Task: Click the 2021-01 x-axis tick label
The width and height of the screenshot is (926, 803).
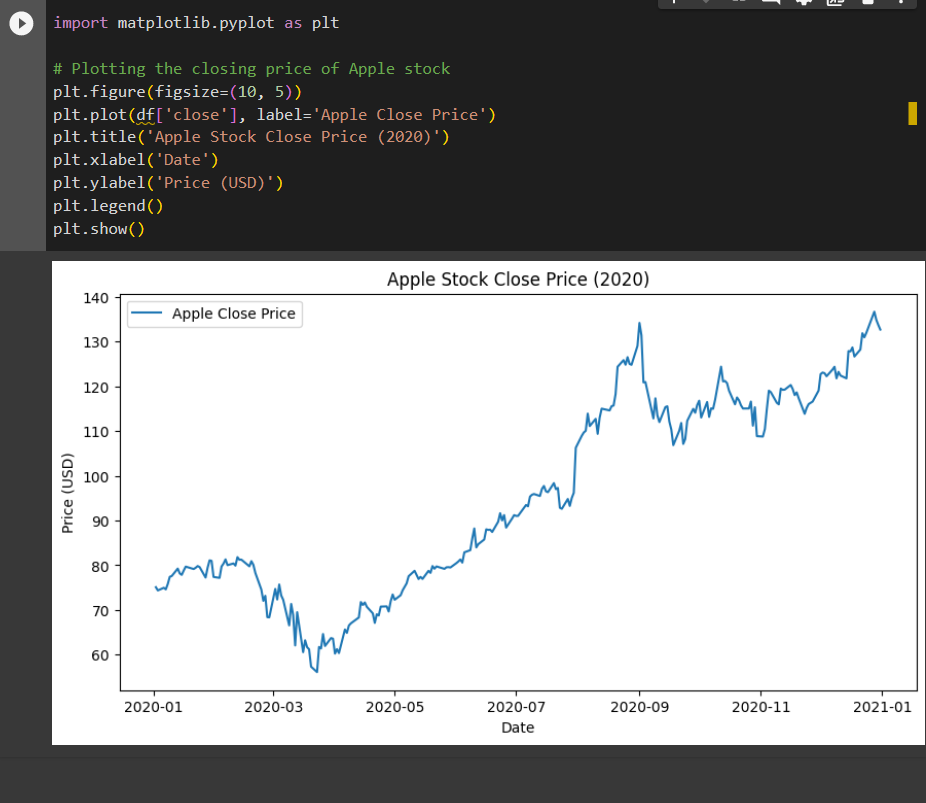Action: click(x=882, y=707)
